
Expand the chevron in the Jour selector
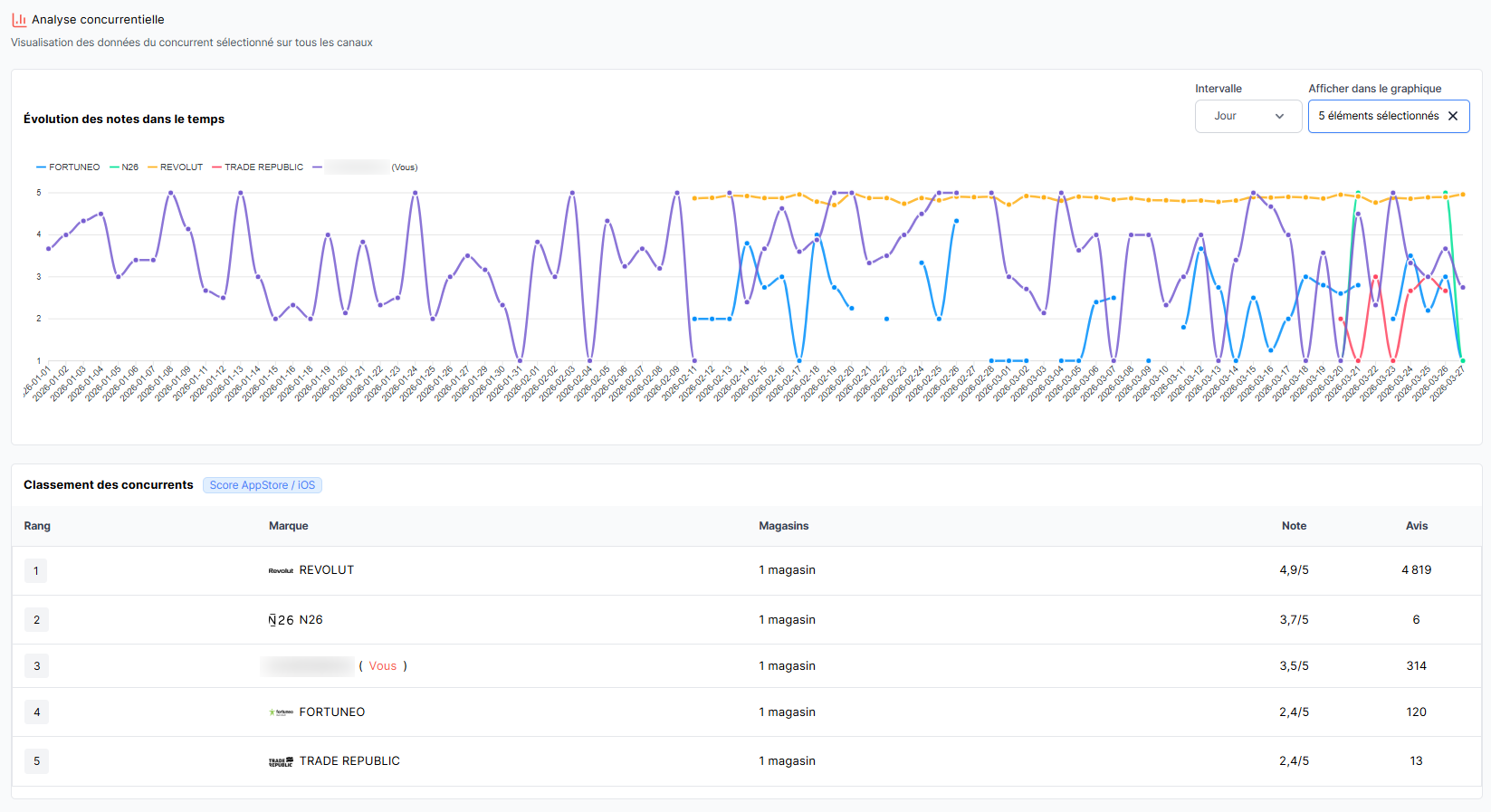[1279, 116]
